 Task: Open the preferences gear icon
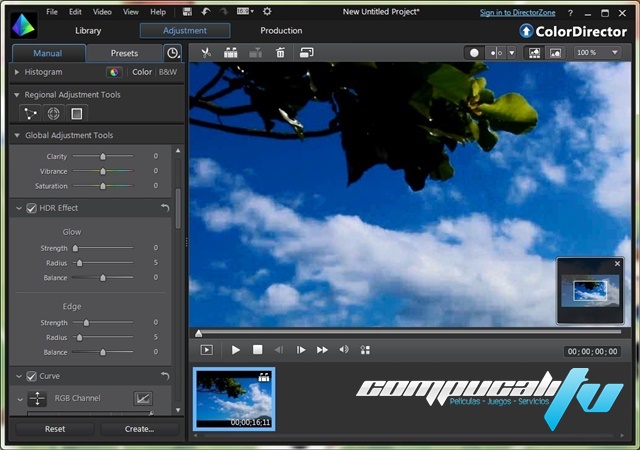pyautogui.click(x=267, y=11)
